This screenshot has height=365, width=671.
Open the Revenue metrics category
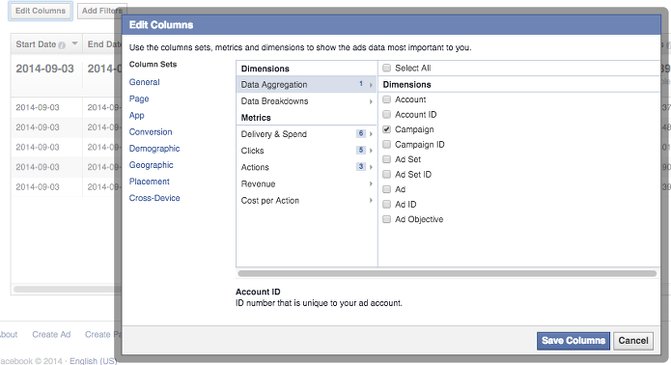tap(306, 184)
